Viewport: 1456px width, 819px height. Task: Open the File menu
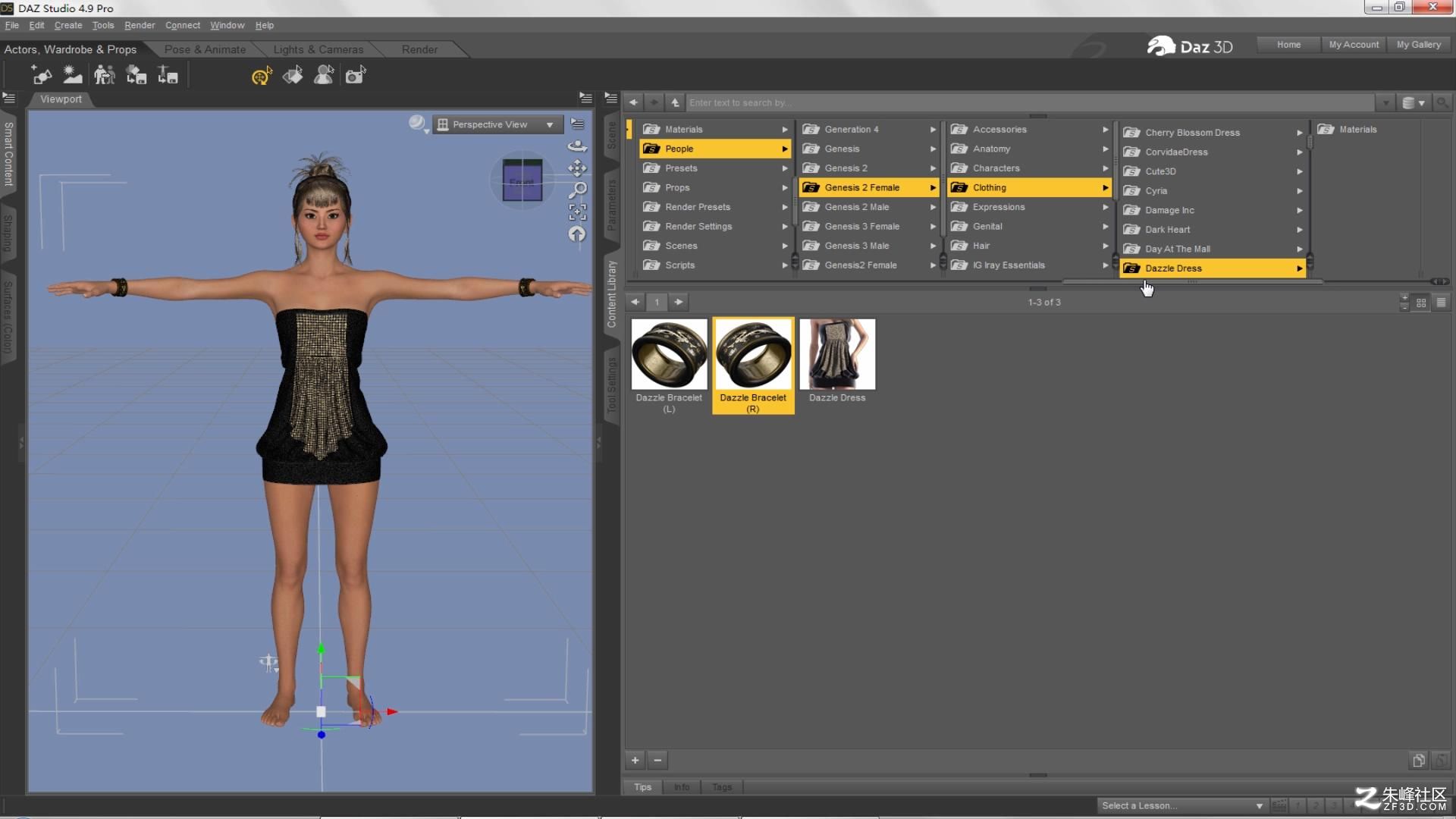pos(11,25)
